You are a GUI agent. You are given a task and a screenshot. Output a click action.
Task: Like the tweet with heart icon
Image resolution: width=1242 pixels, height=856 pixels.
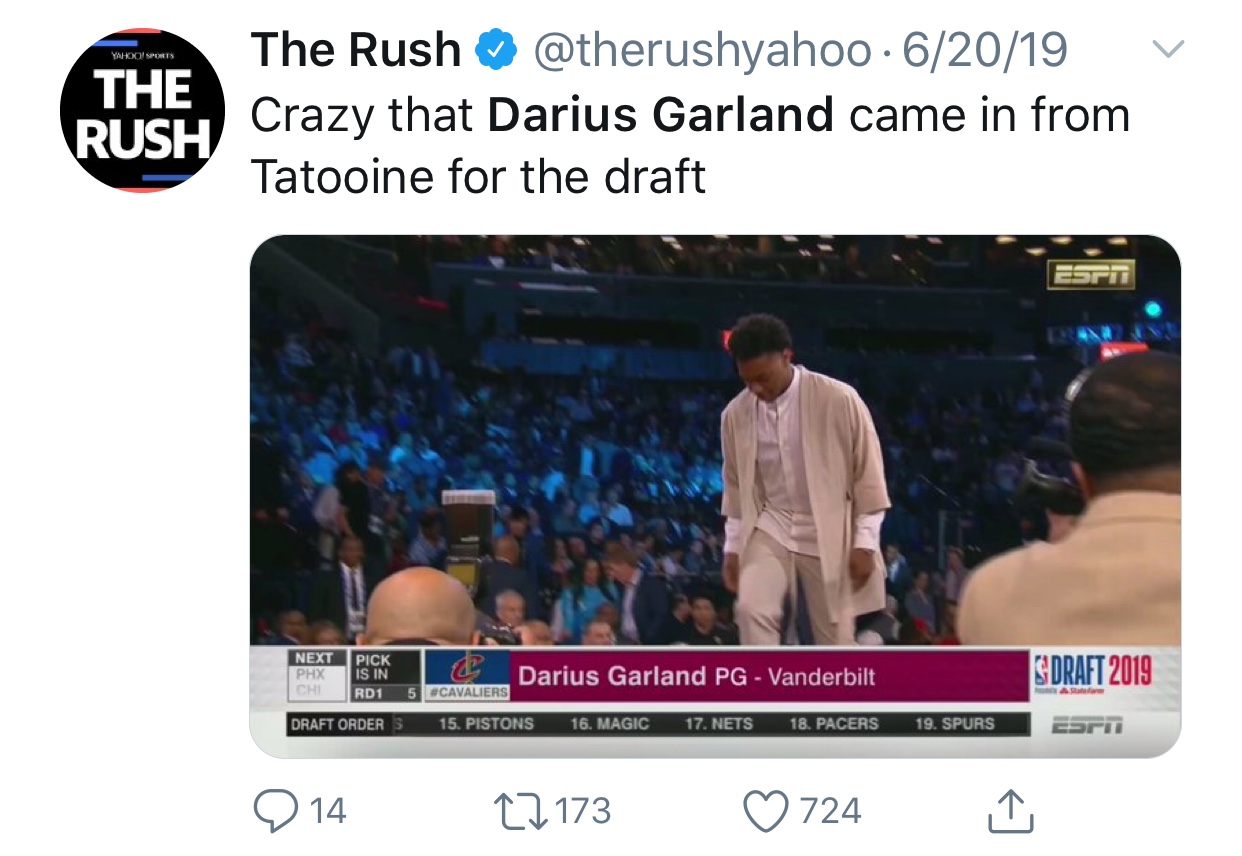pos(766,811)
